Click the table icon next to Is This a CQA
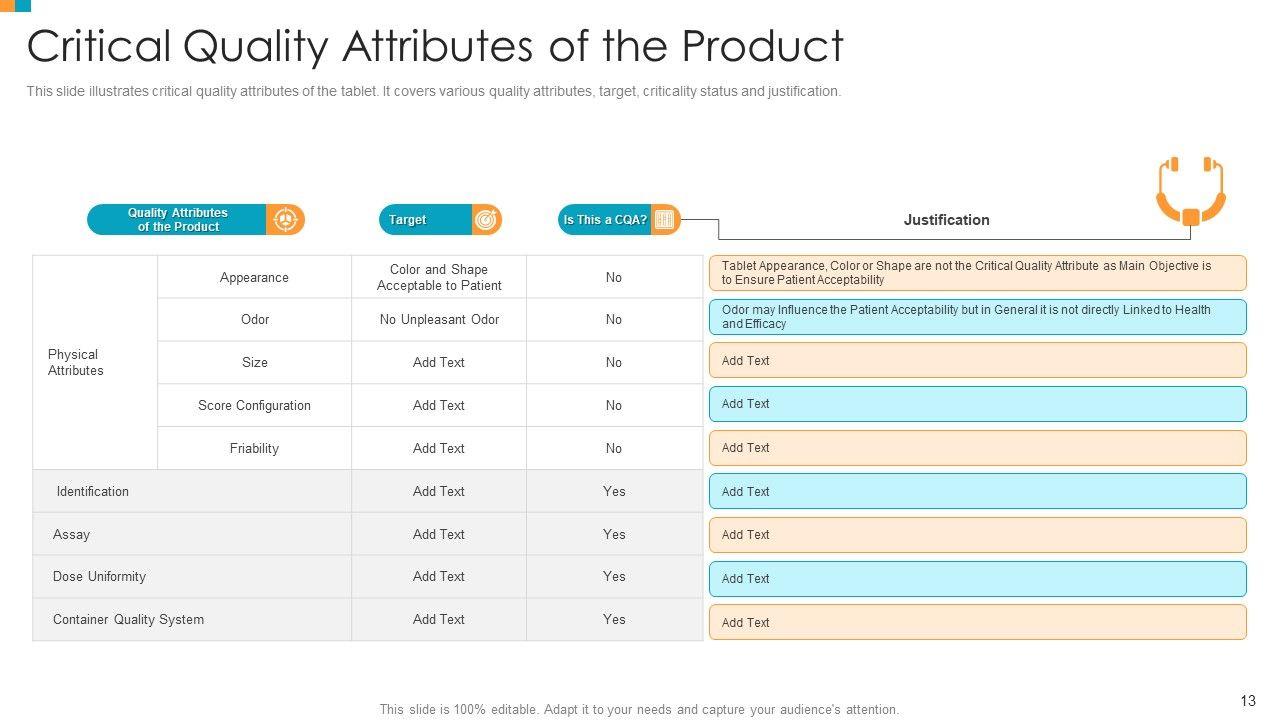Screen dimensions: 1280x720 pos(665,220)
